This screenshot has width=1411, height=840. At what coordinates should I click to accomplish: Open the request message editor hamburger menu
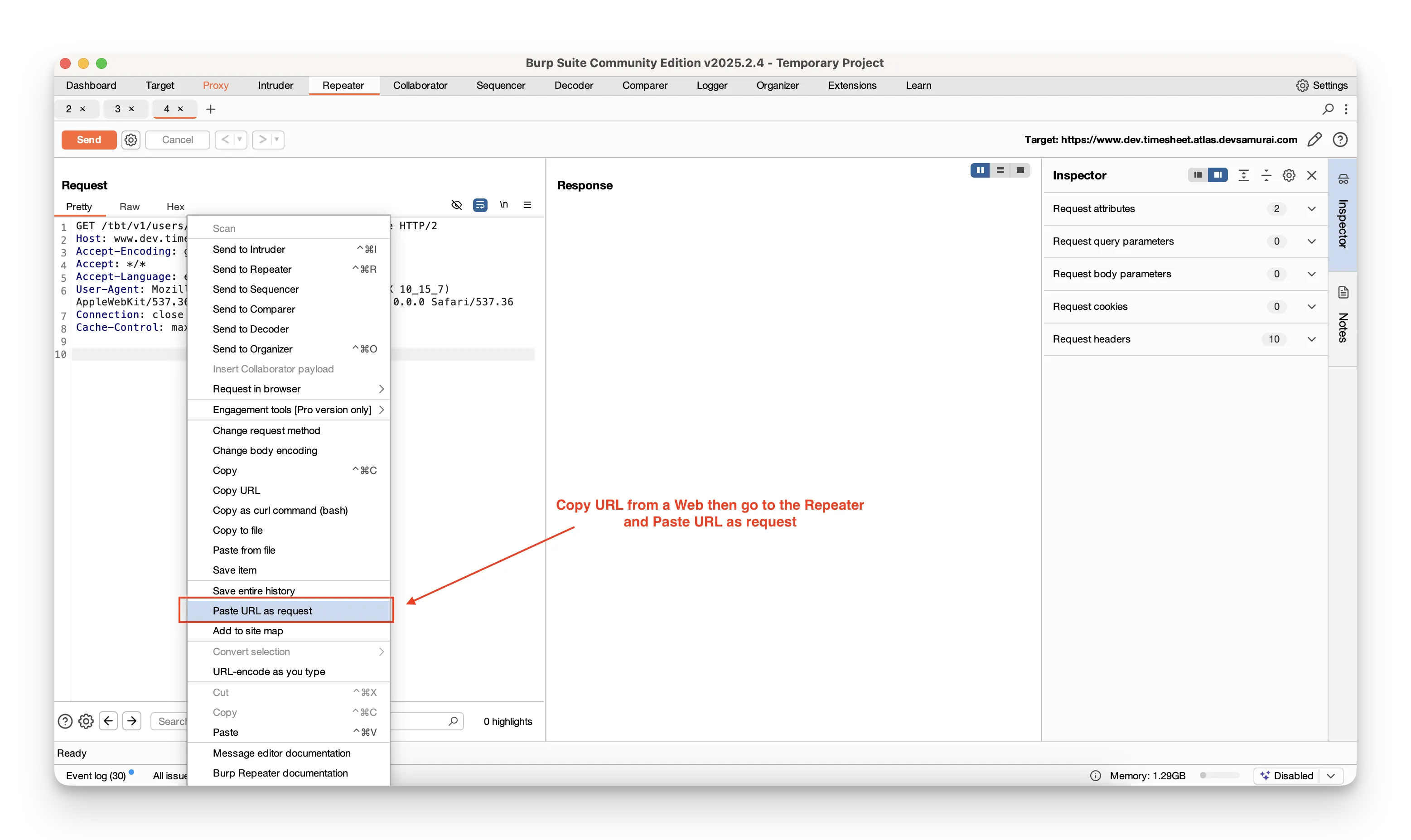coord(527,205)
